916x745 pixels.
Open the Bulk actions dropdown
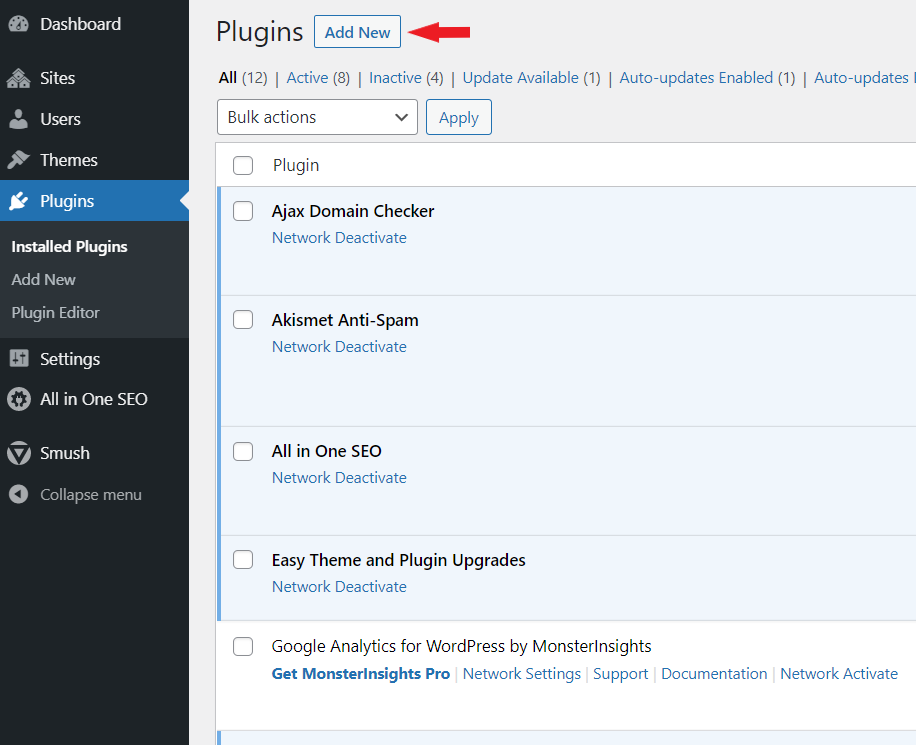tap(317, 117)
